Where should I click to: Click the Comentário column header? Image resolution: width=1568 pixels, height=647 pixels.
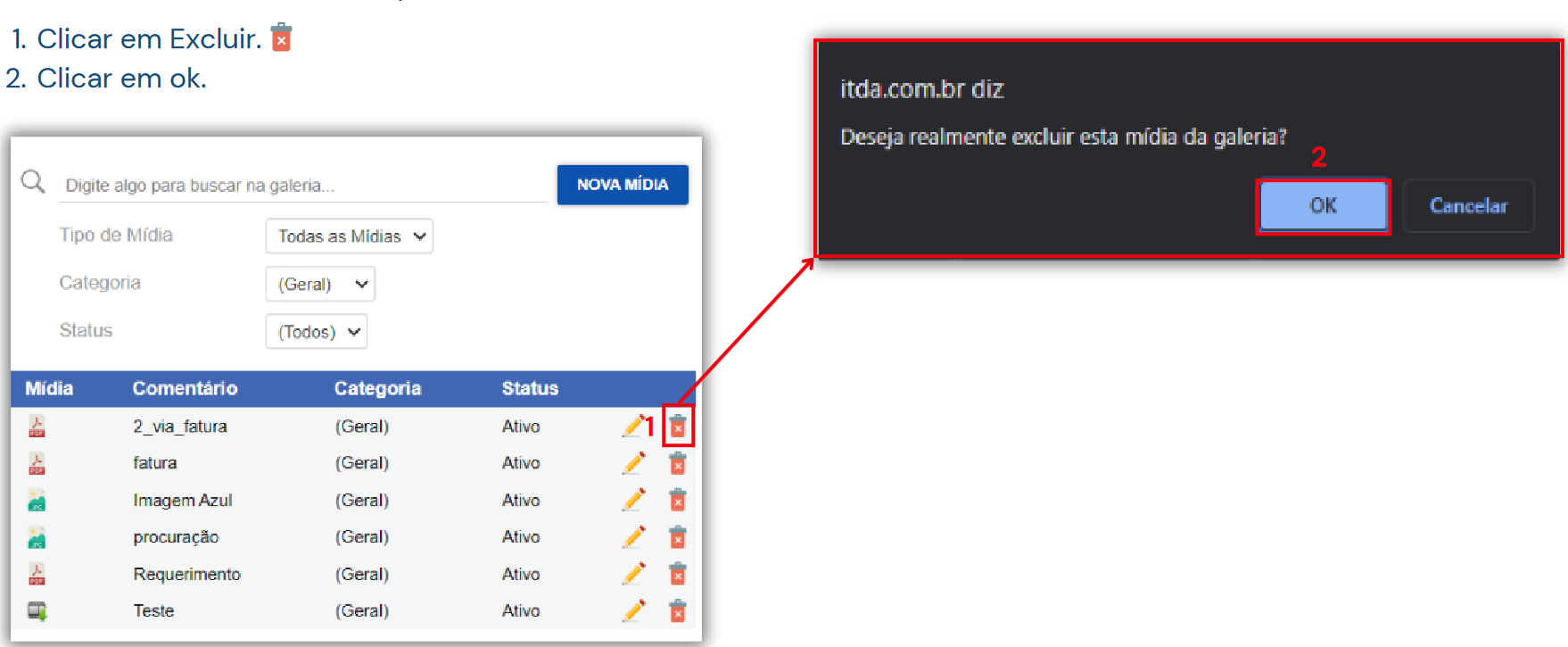185,388
